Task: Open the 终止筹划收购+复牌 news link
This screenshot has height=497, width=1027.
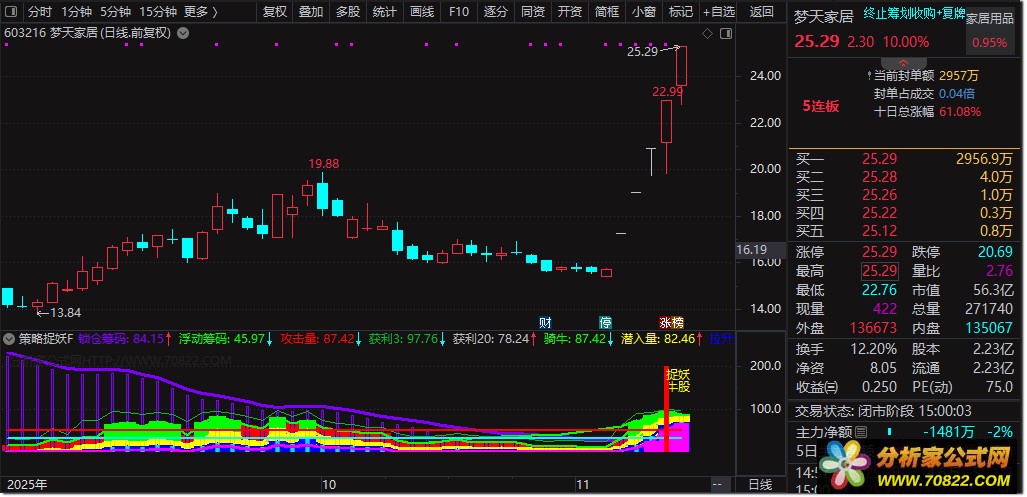Action: click(914, 13)
